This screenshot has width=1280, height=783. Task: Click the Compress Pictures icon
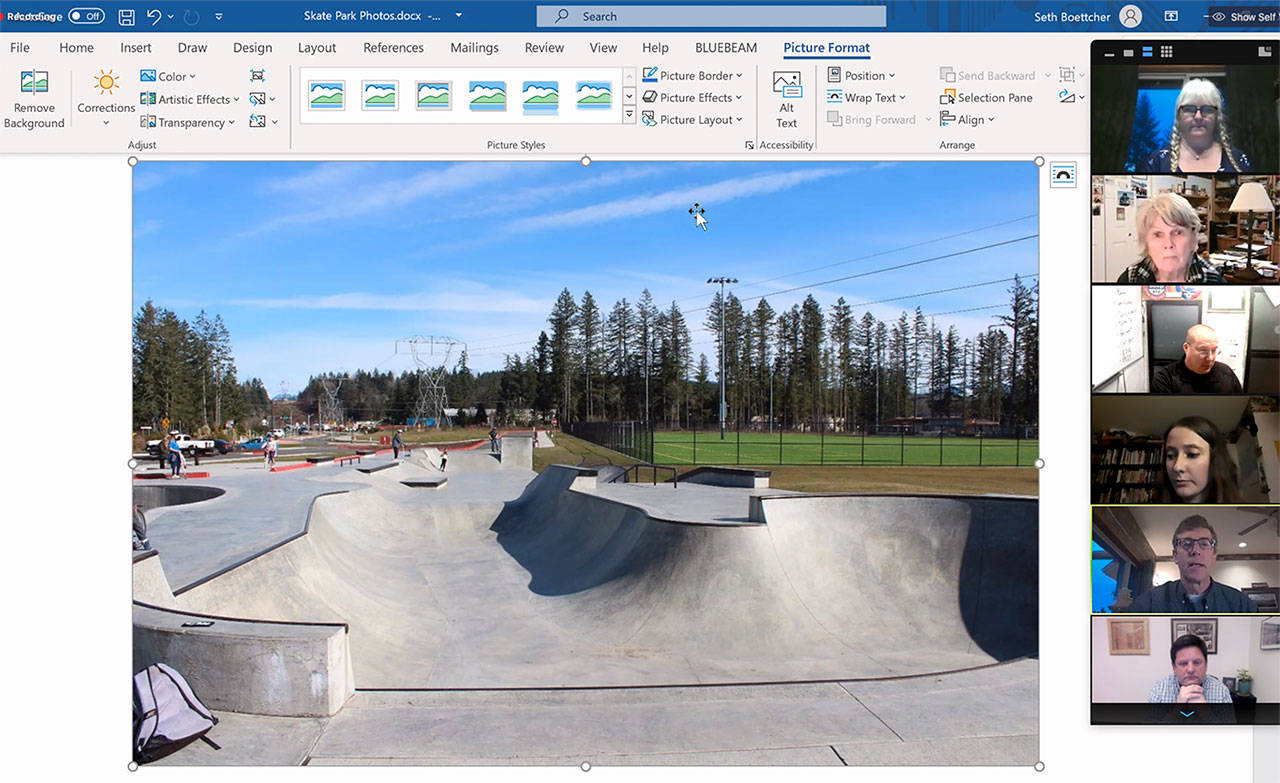[258, 76]
